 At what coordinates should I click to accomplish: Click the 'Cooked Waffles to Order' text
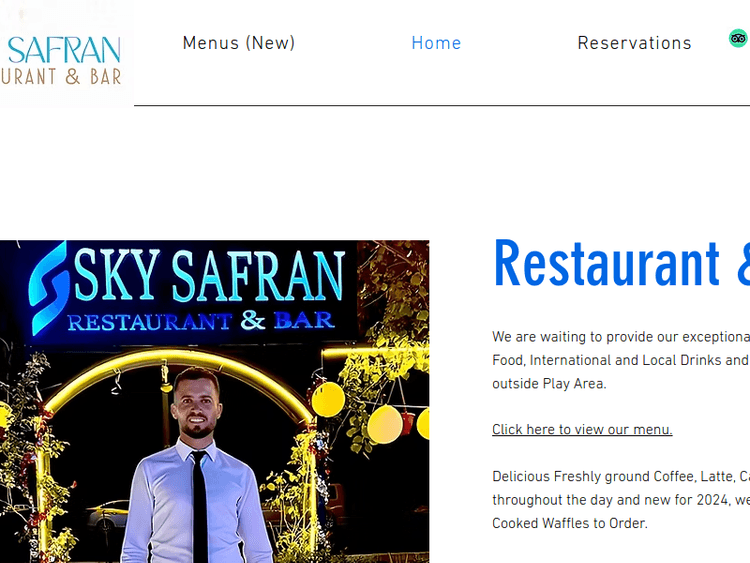point(570,523)
